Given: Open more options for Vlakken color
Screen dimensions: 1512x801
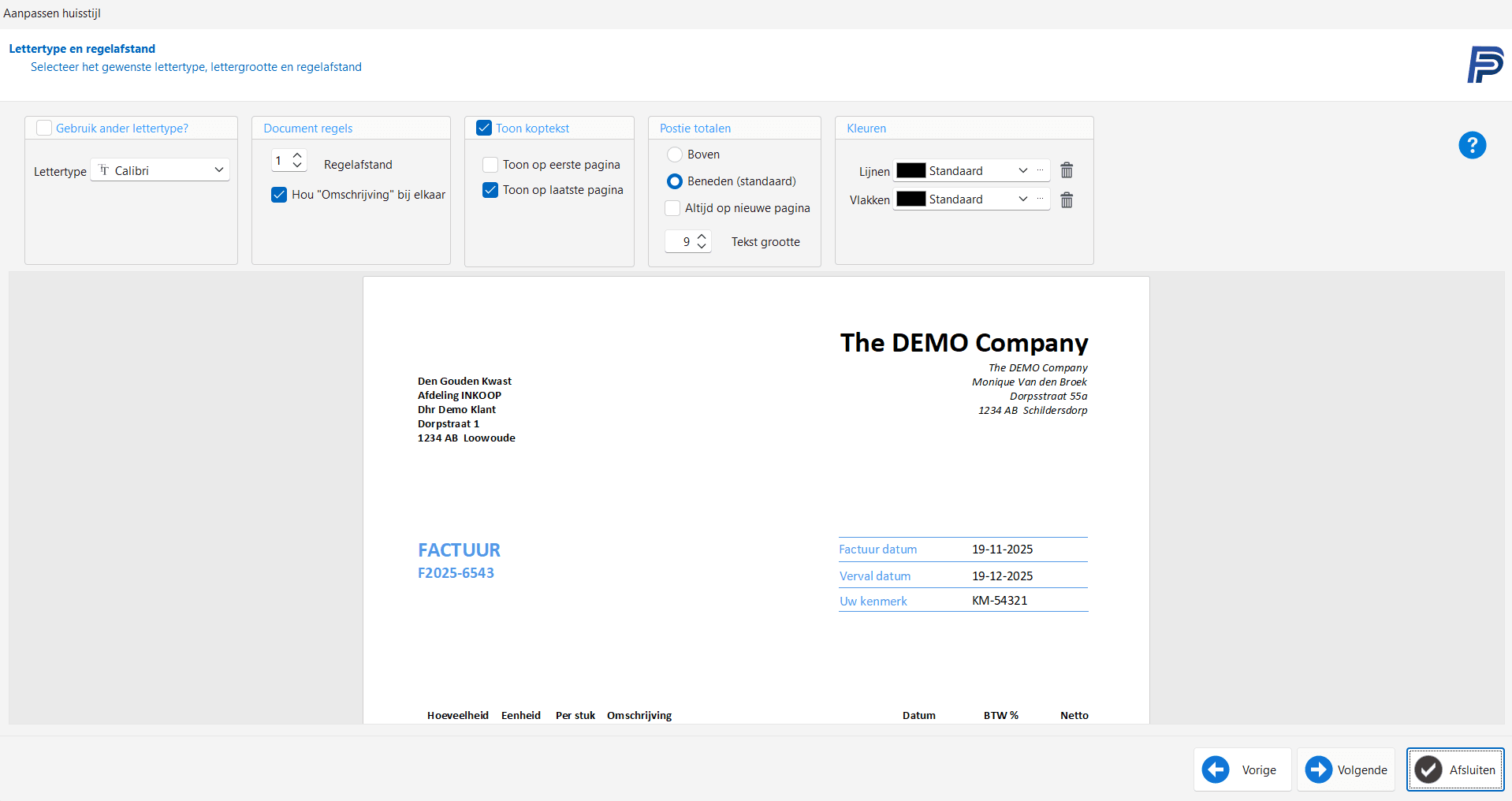Looking at the screenshot, I should point(1041,199).
